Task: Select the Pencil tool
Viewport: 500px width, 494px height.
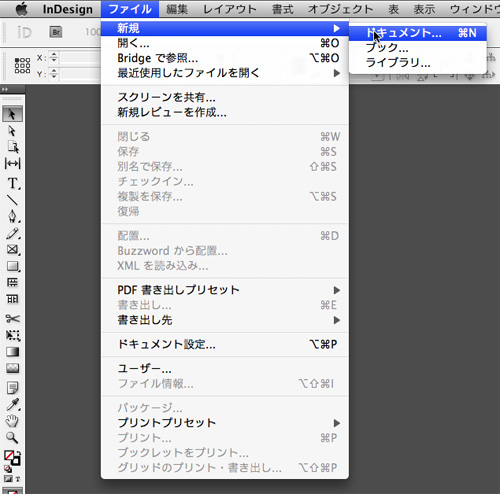Action: coord(13,234)
